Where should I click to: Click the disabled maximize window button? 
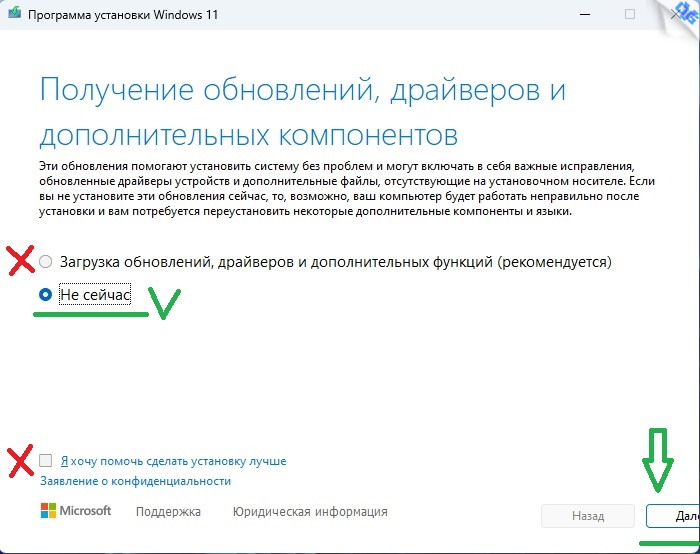pos(630,14)
